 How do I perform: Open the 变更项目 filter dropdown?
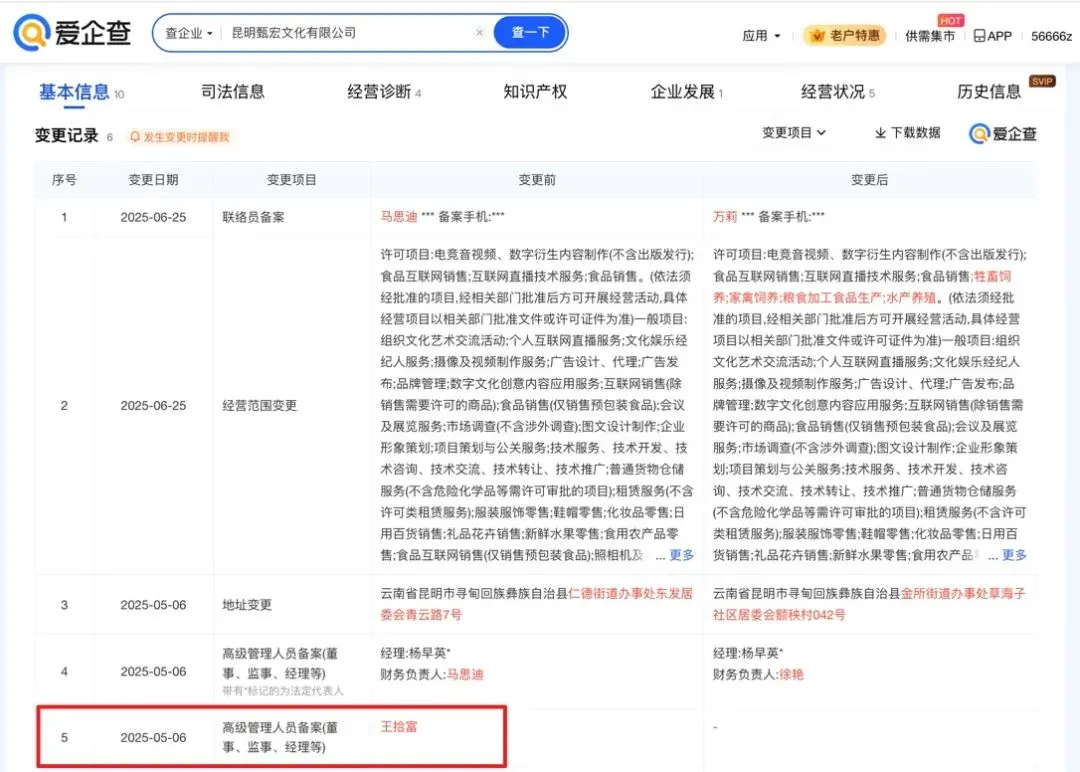794,133
